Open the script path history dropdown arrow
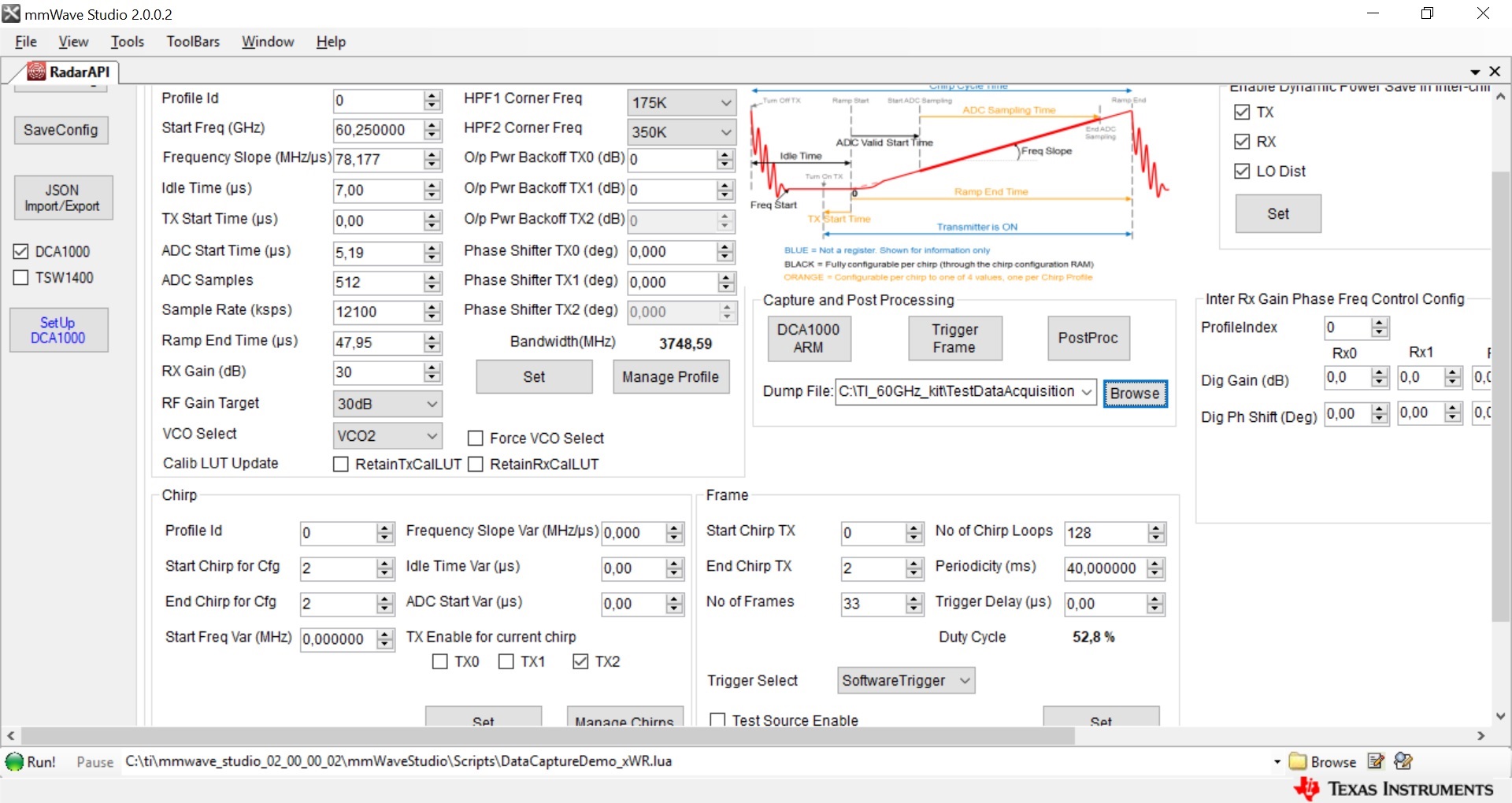Screen dimensions: 1512x803 point(1277,762)
